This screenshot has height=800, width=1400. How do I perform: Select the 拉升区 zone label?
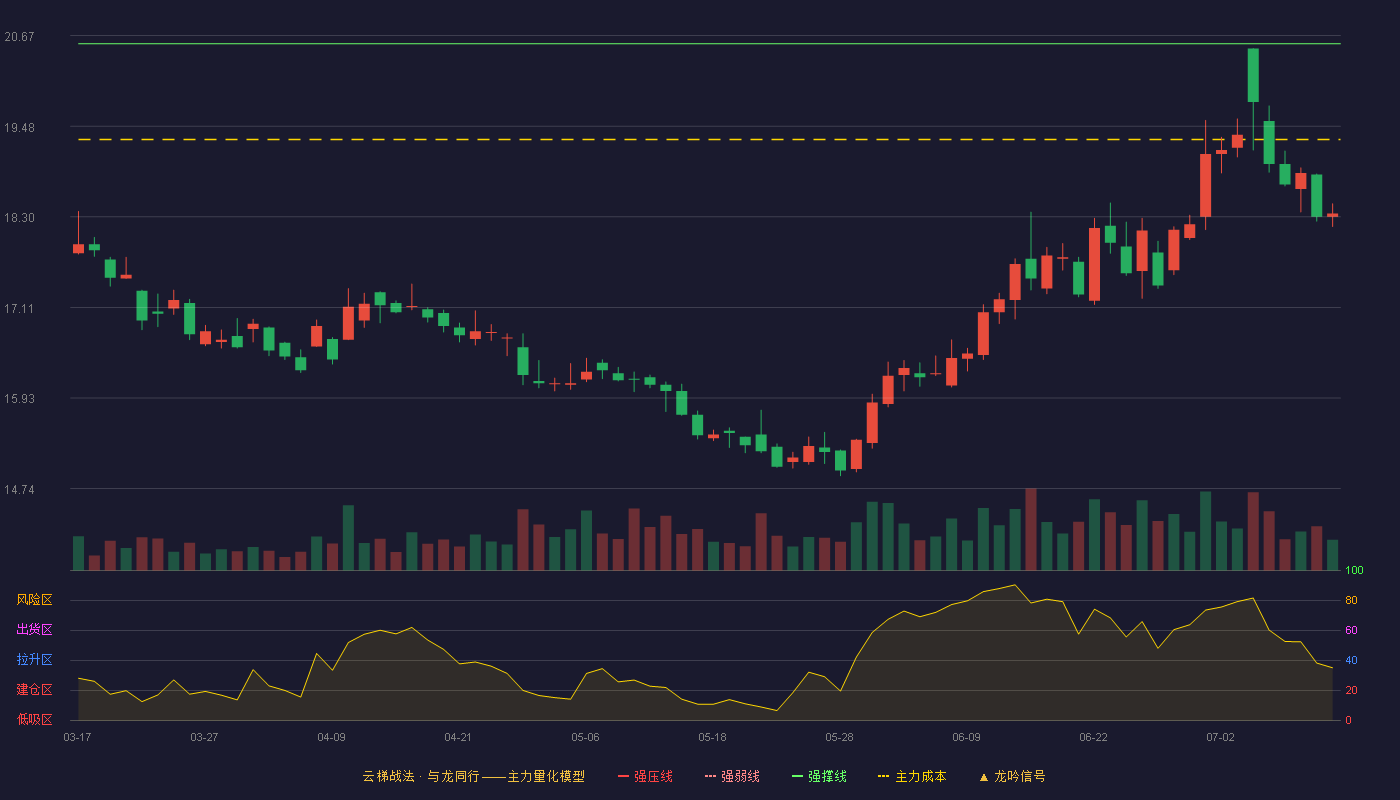click(x=35, y=660)
